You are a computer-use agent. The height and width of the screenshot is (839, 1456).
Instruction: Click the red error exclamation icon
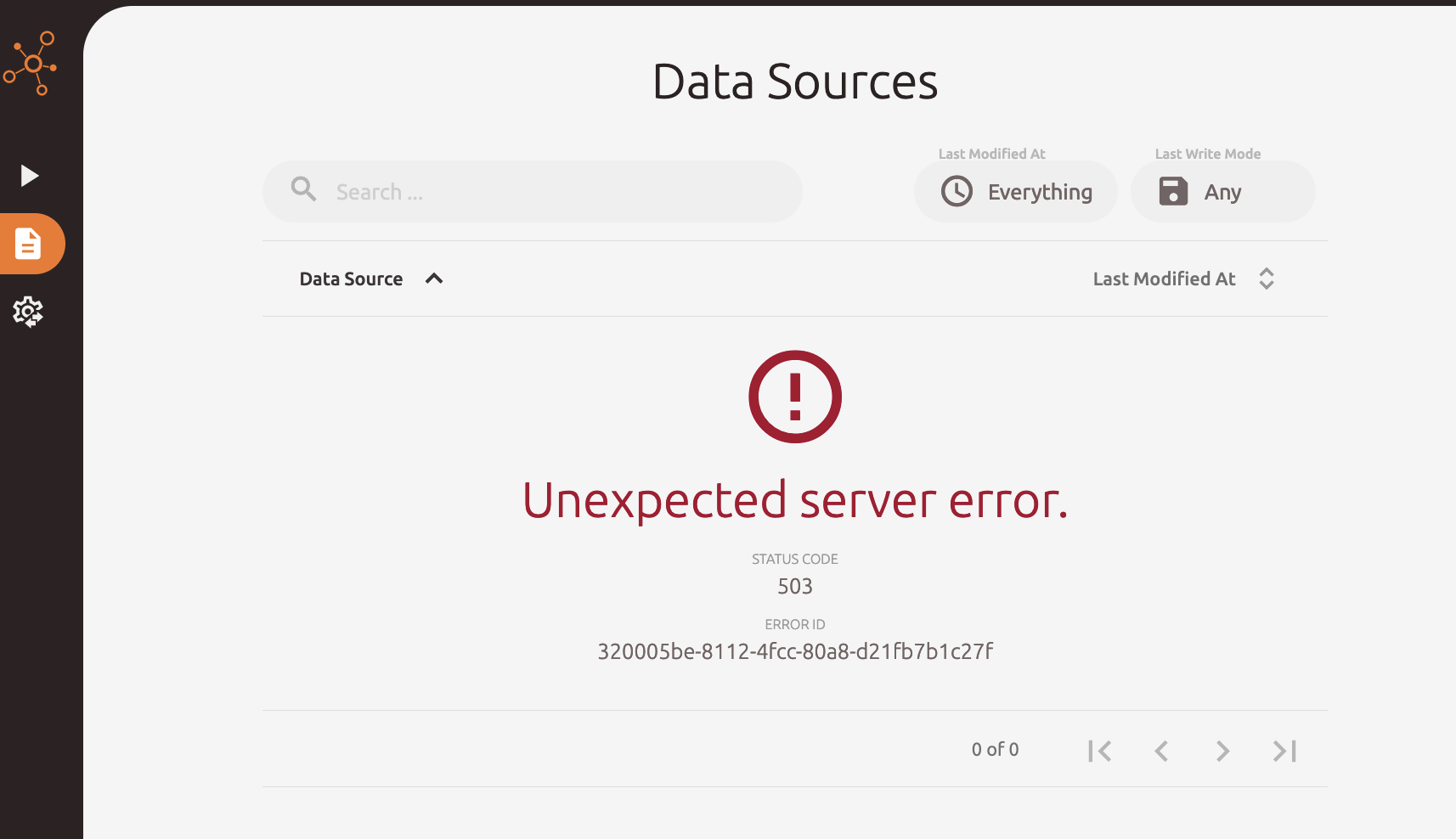tap(794, 396)
